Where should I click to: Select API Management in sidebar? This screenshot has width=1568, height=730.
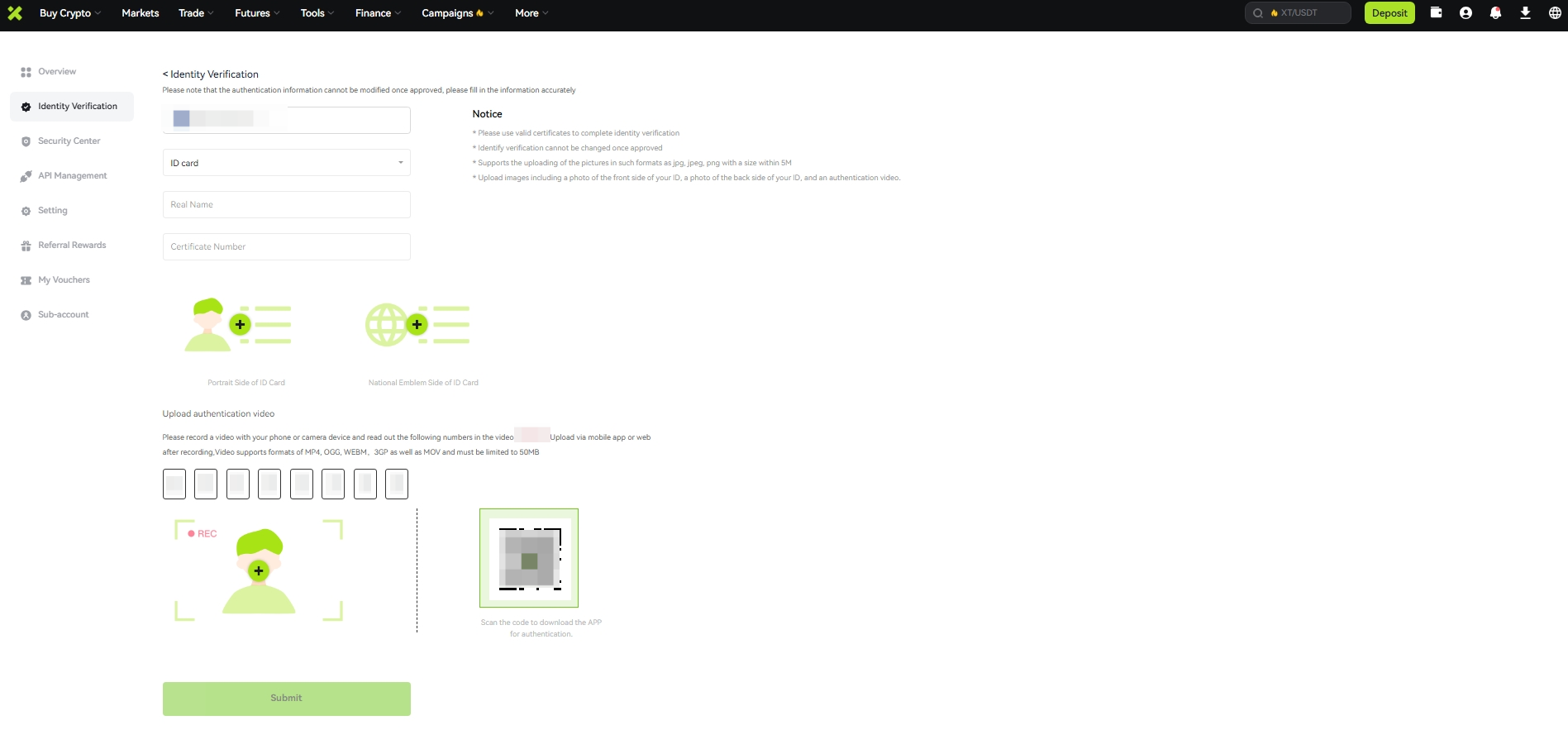click(72, 176)
